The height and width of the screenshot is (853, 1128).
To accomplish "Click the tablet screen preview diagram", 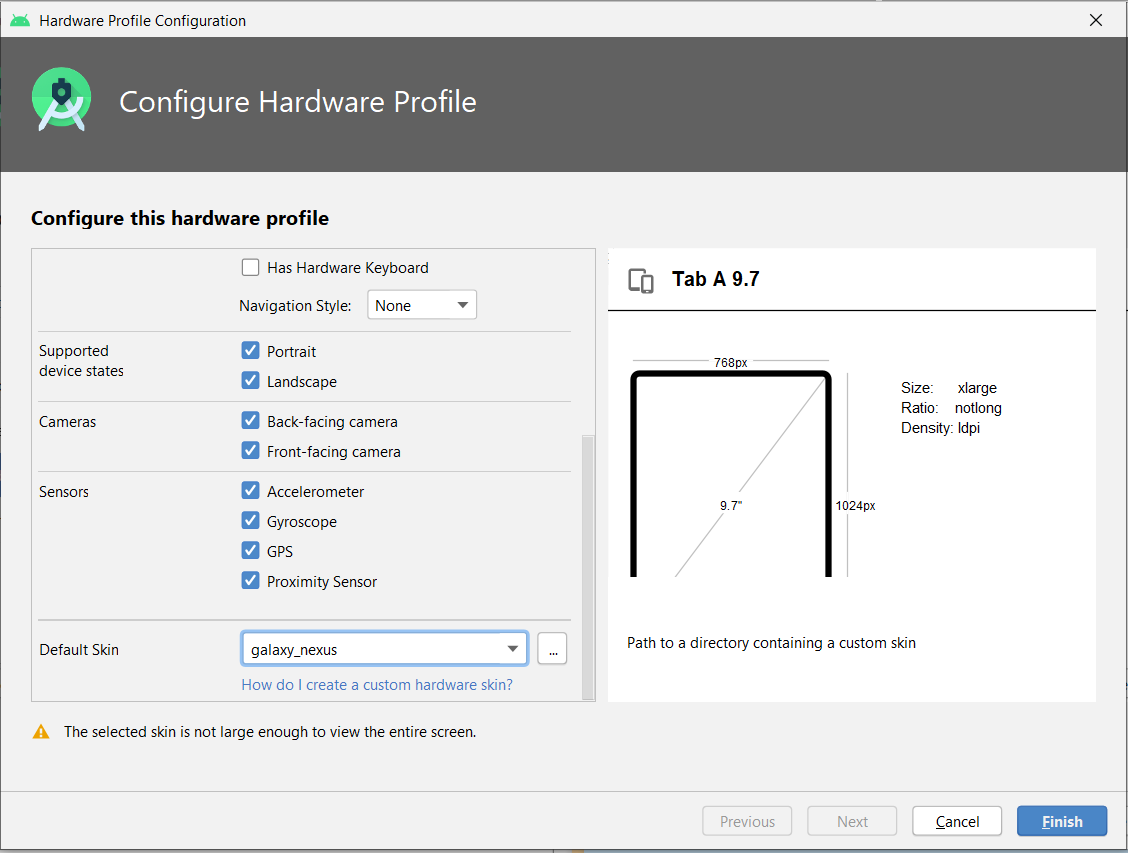I will click(x=731, y=473).
